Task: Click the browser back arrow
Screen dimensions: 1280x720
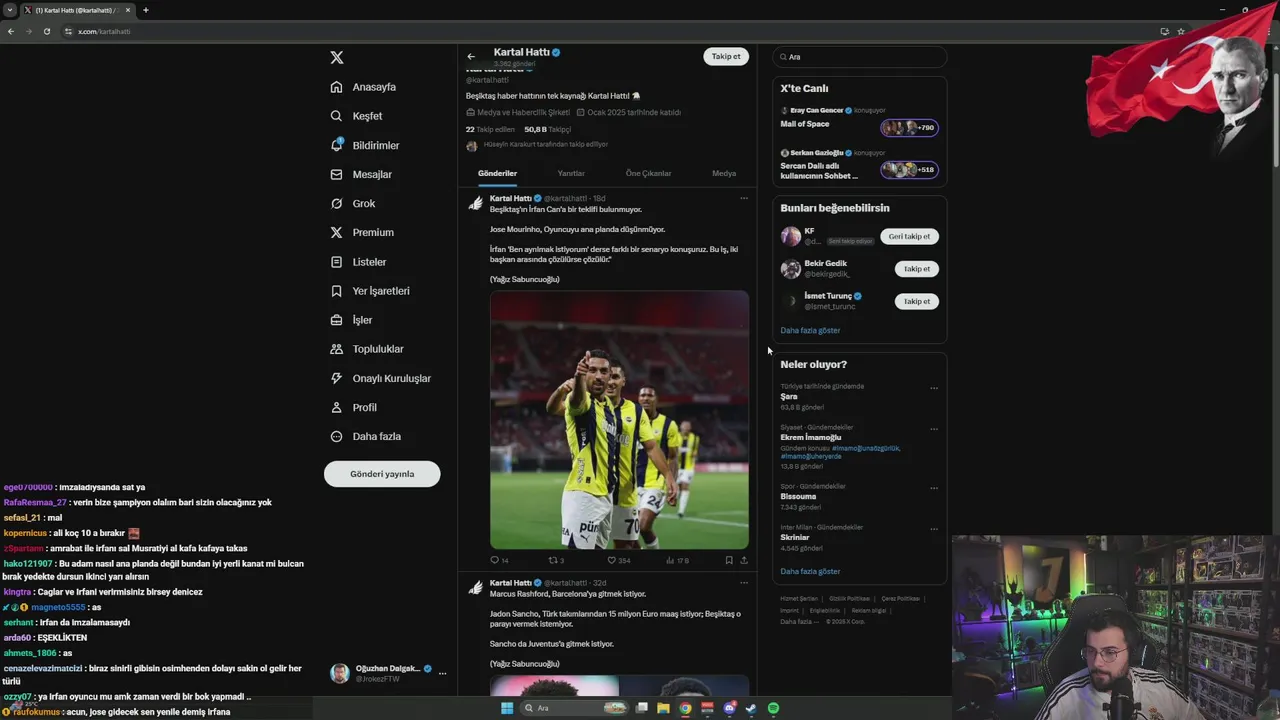Action: click(11, 31)
